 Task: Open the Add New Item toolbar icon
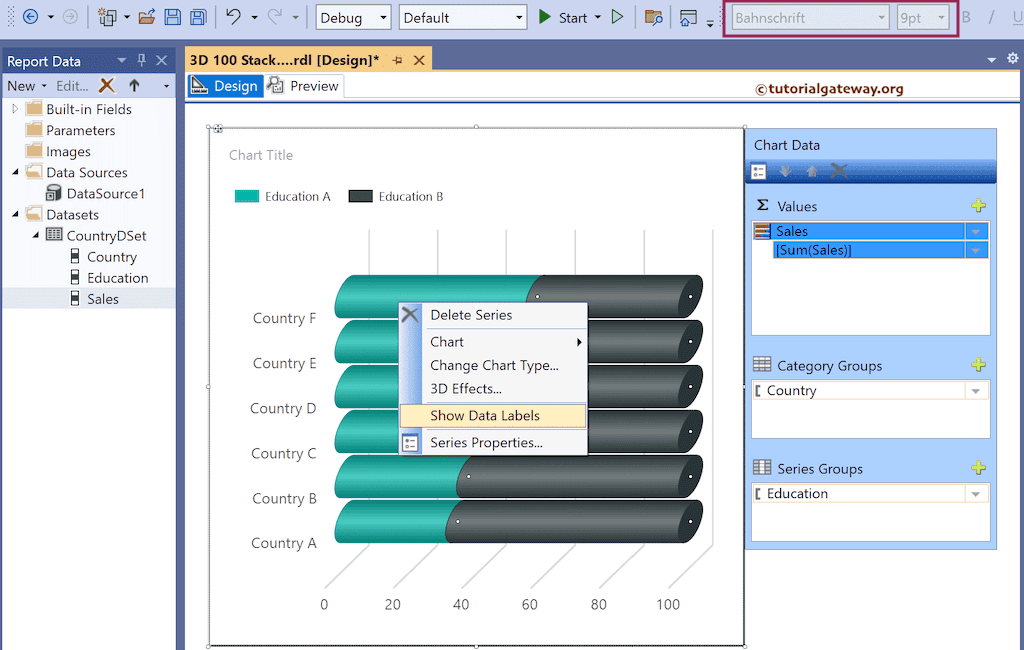[x=110, y=17]
